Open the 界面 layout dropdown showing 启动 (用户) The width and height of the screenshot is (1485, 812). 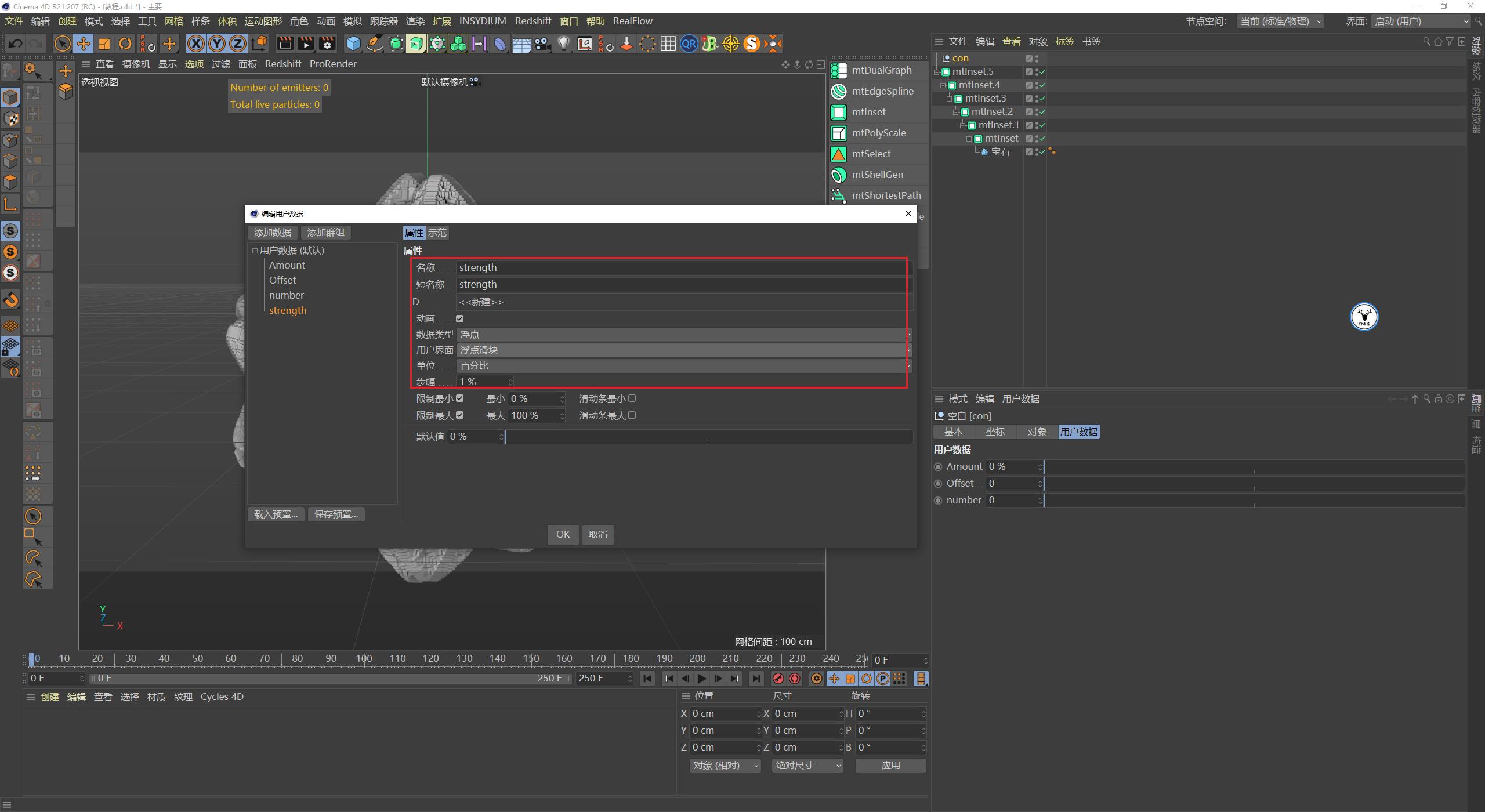(x=1421, y=21)
